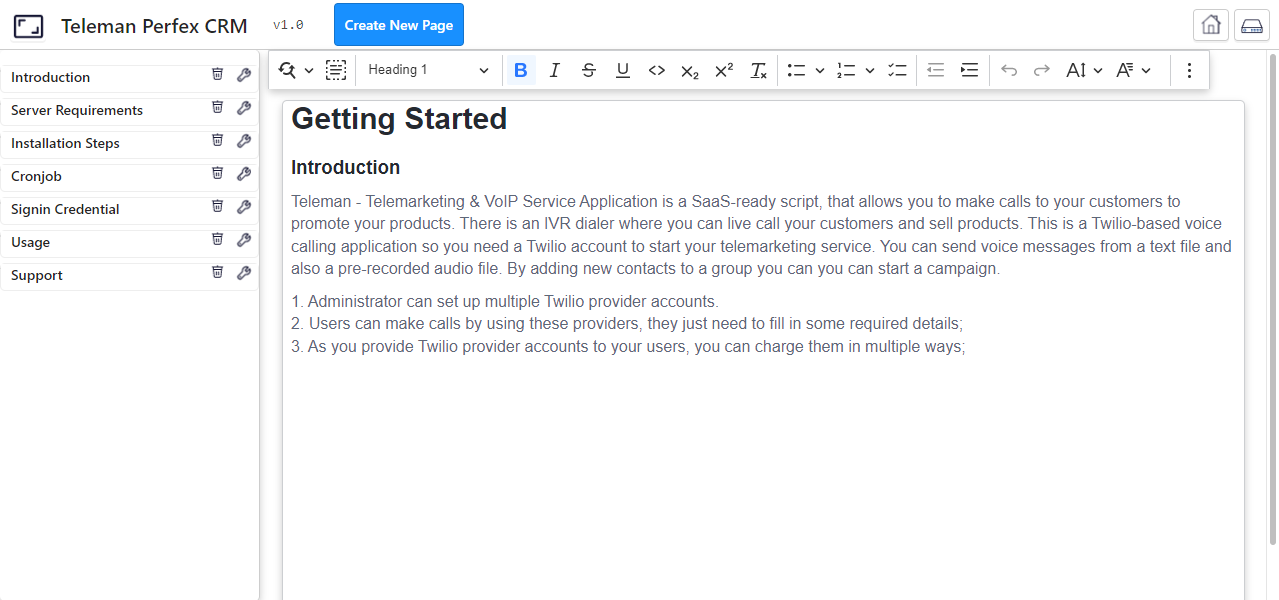This screenshot has width=1279, height=600.
Task: Click the select all icon
Action: tap(336, 70)
